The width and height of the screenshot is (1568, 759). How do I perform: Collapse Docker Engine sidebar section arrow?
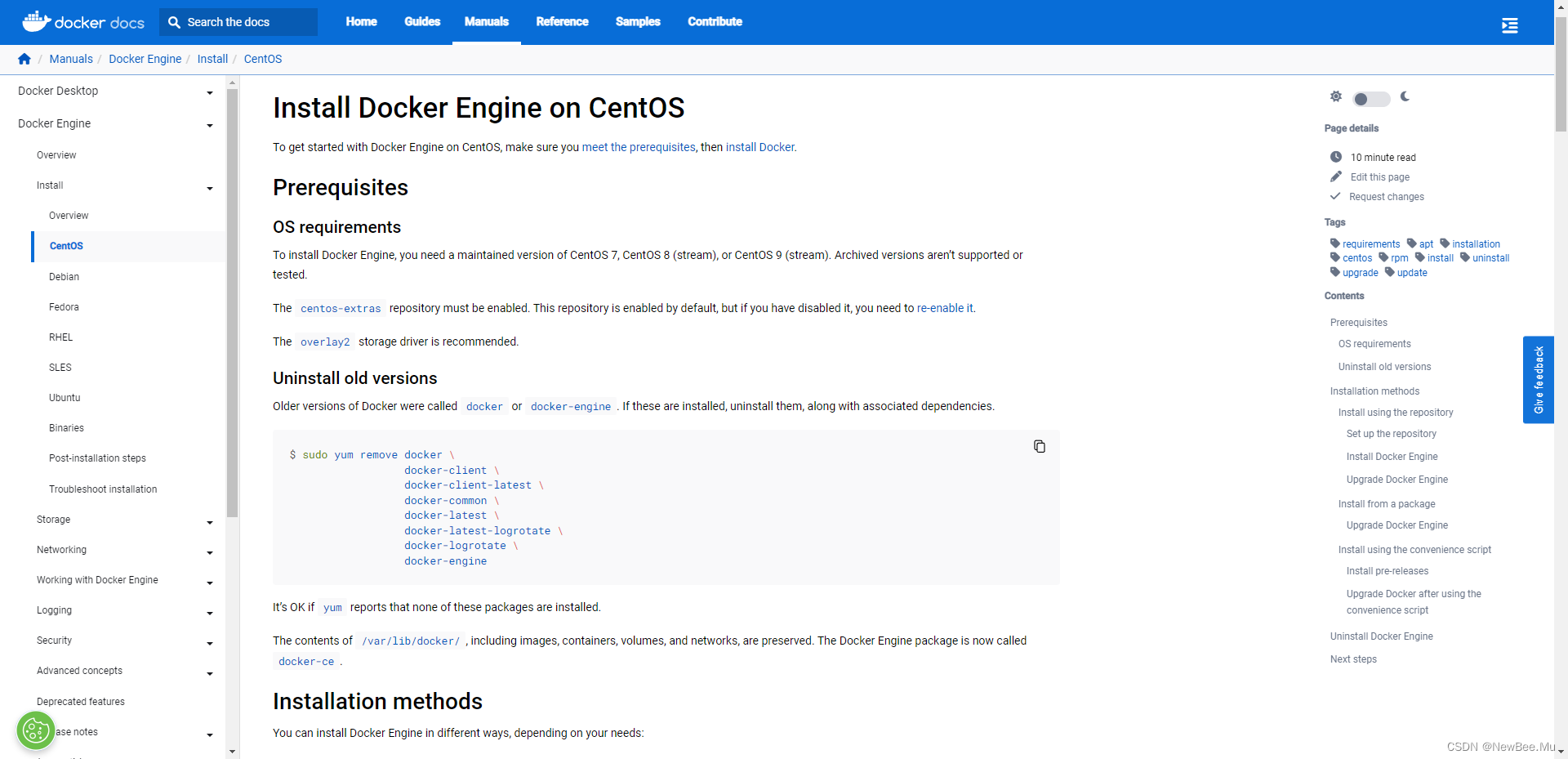(x=210, y=126)
